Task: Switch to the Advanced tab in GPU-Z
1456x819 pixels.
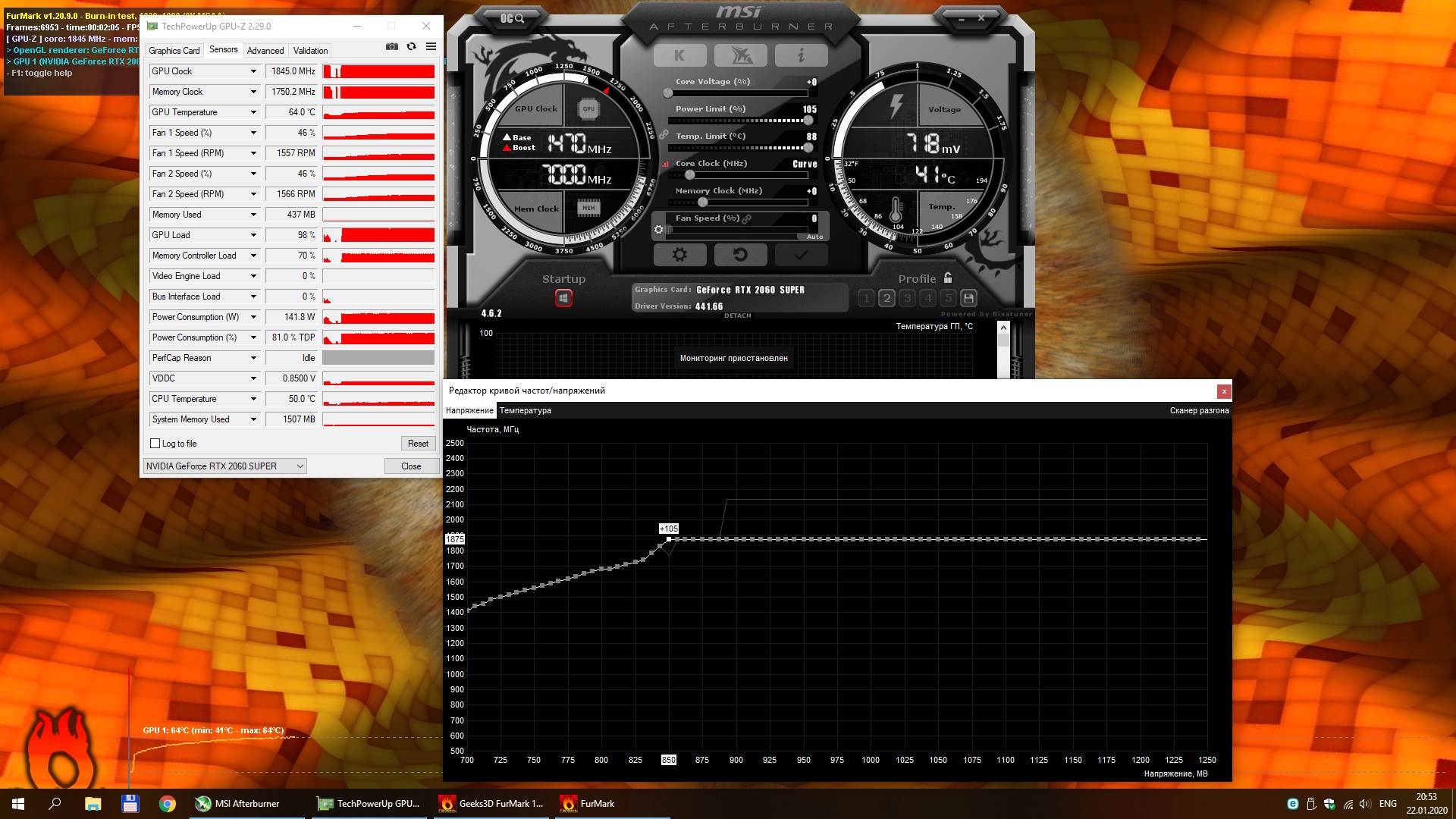Action: 265,51
